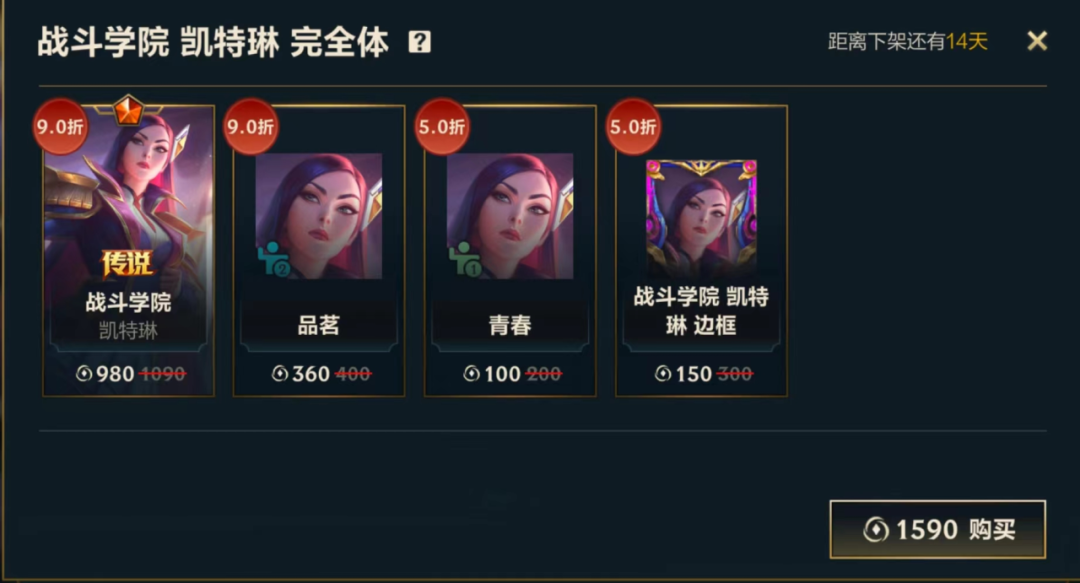Click the 980 price on legendary skin
Viewport: 1080px width, 583px height.
tap(115, 374)
